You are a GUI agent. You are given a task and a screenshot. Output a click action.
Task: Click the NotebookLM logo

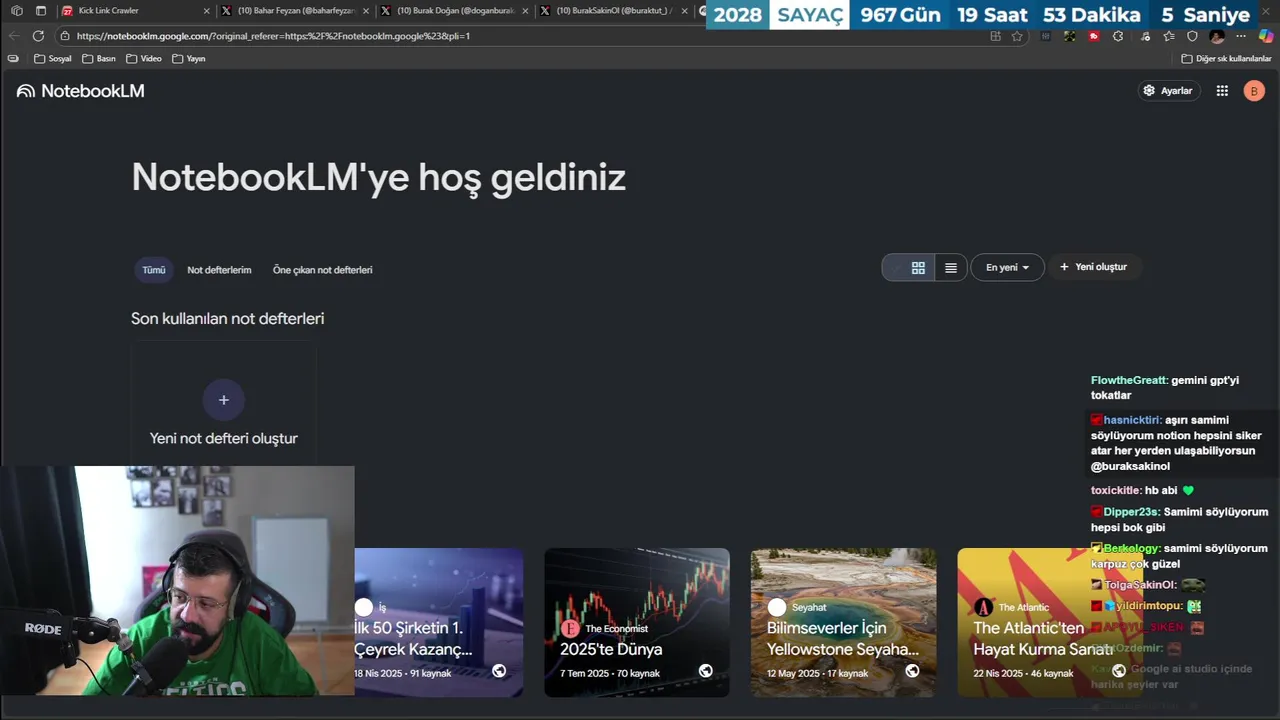[80, 91]
